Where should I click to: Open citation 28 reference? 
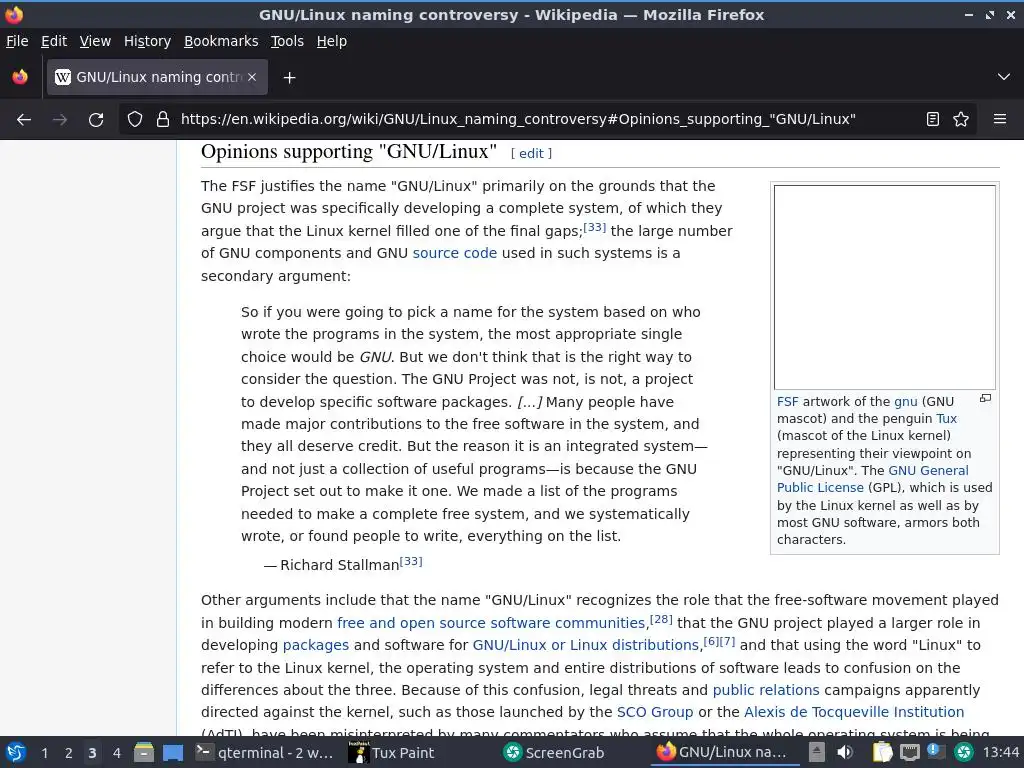click(661, 619)
